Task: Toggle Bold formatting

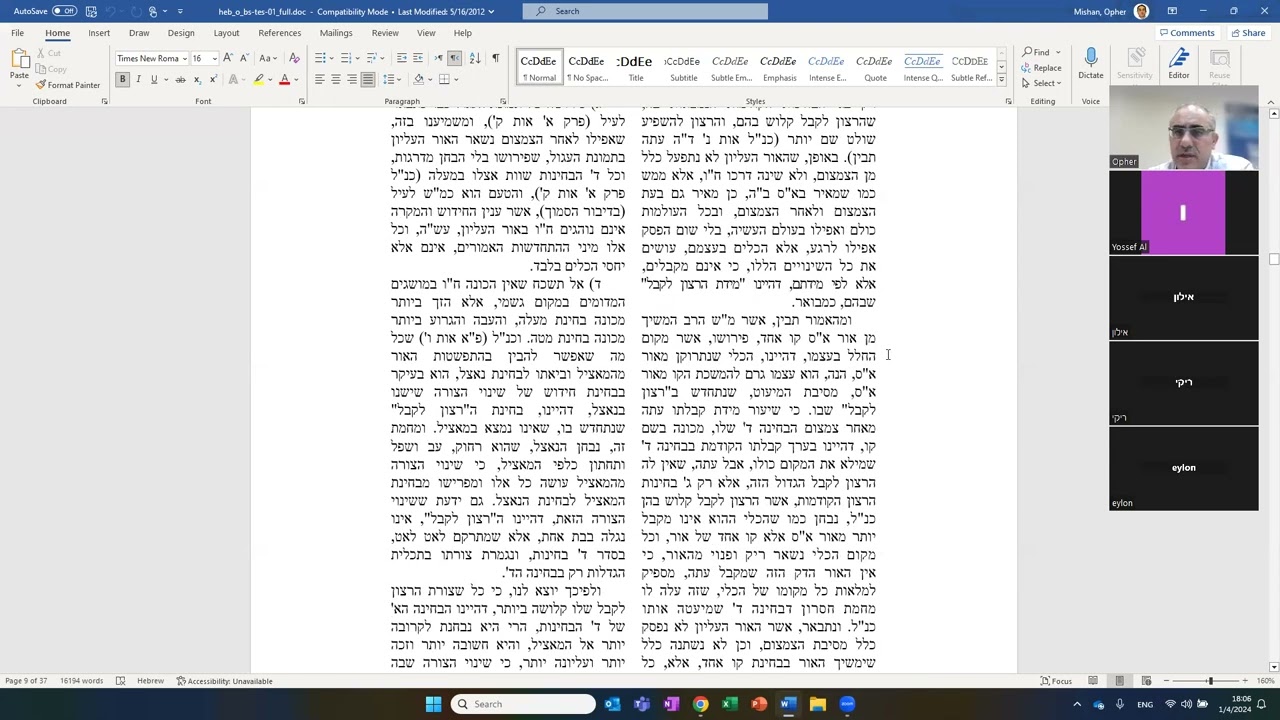Action: tap(122, 80)
